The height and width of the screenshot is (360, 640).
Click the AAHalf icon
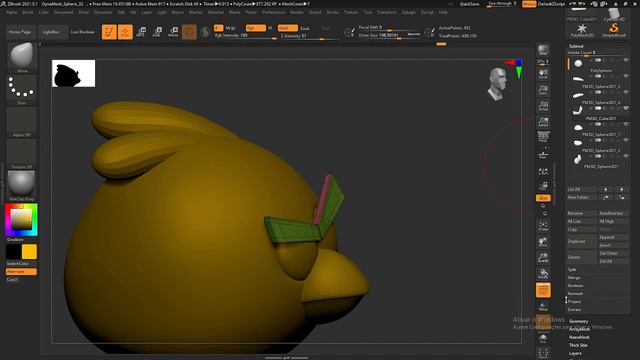543,122
